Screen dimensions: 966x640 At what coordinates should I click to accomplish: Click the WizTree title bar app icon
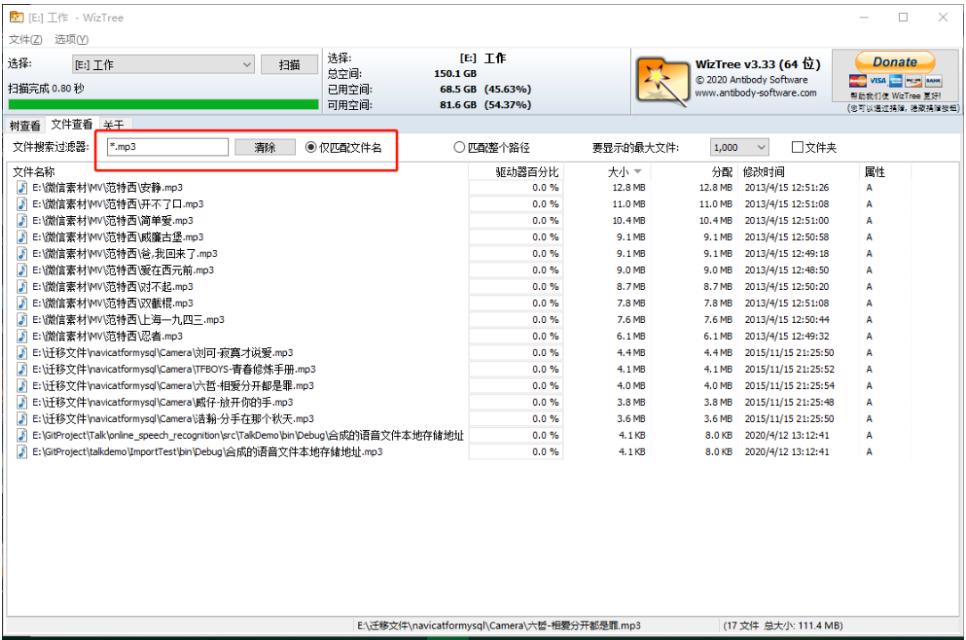(x=17, y=17)
